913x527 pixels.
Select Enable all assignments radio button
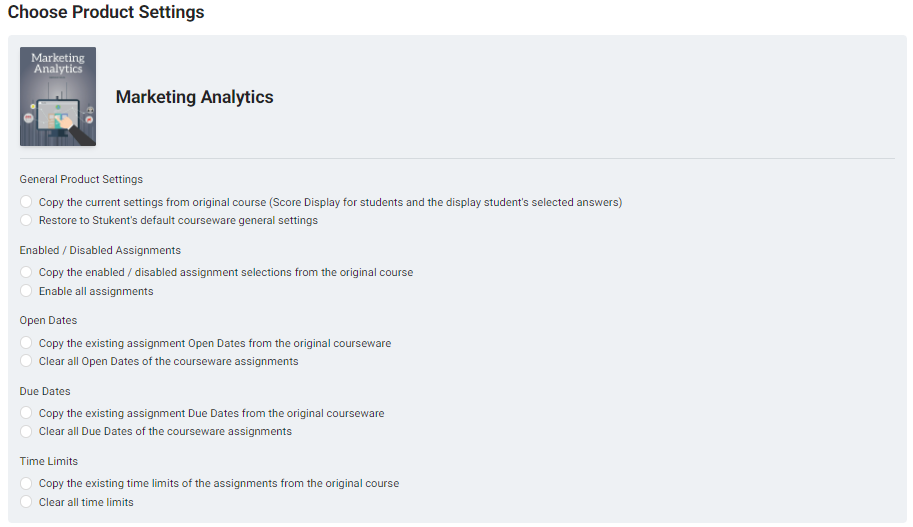[x=26, y=291]
